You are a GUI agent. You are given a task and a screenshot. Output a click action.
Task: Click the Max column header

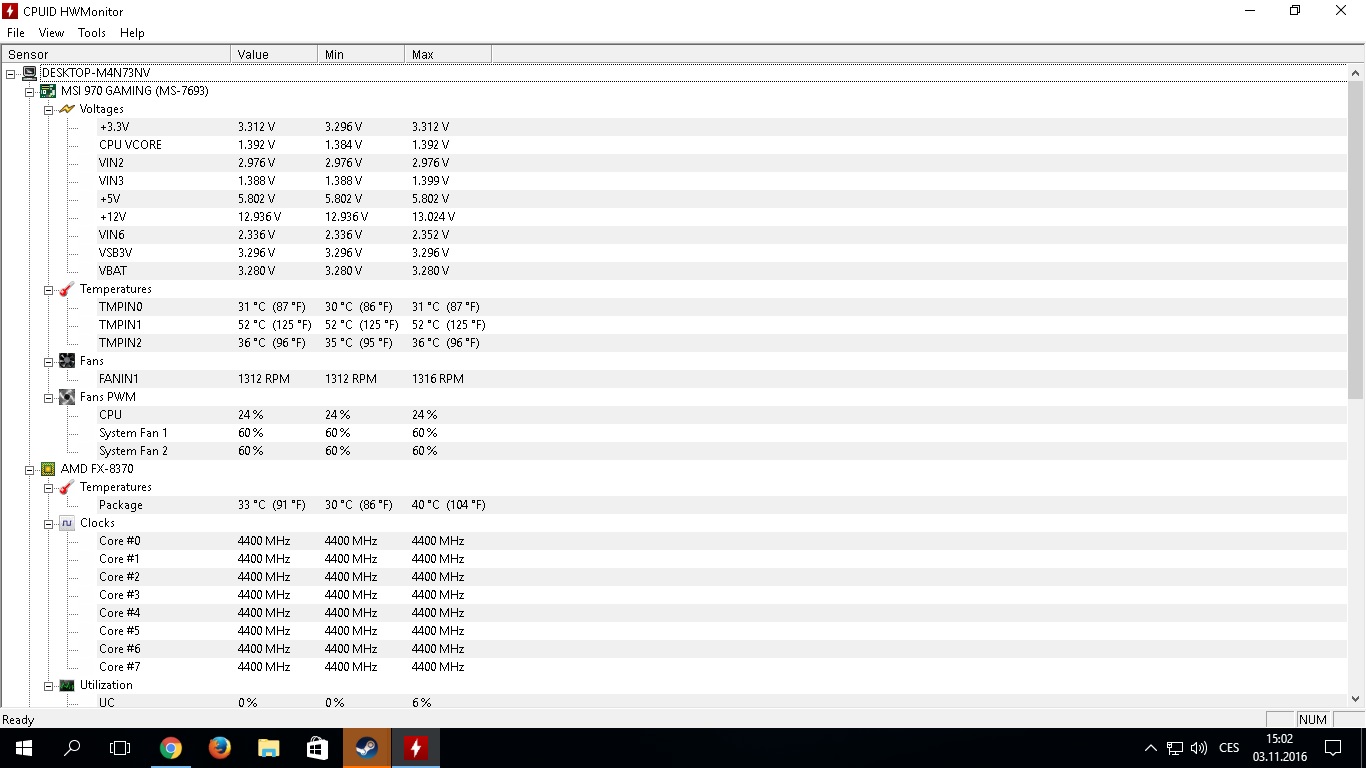(448, 54)
